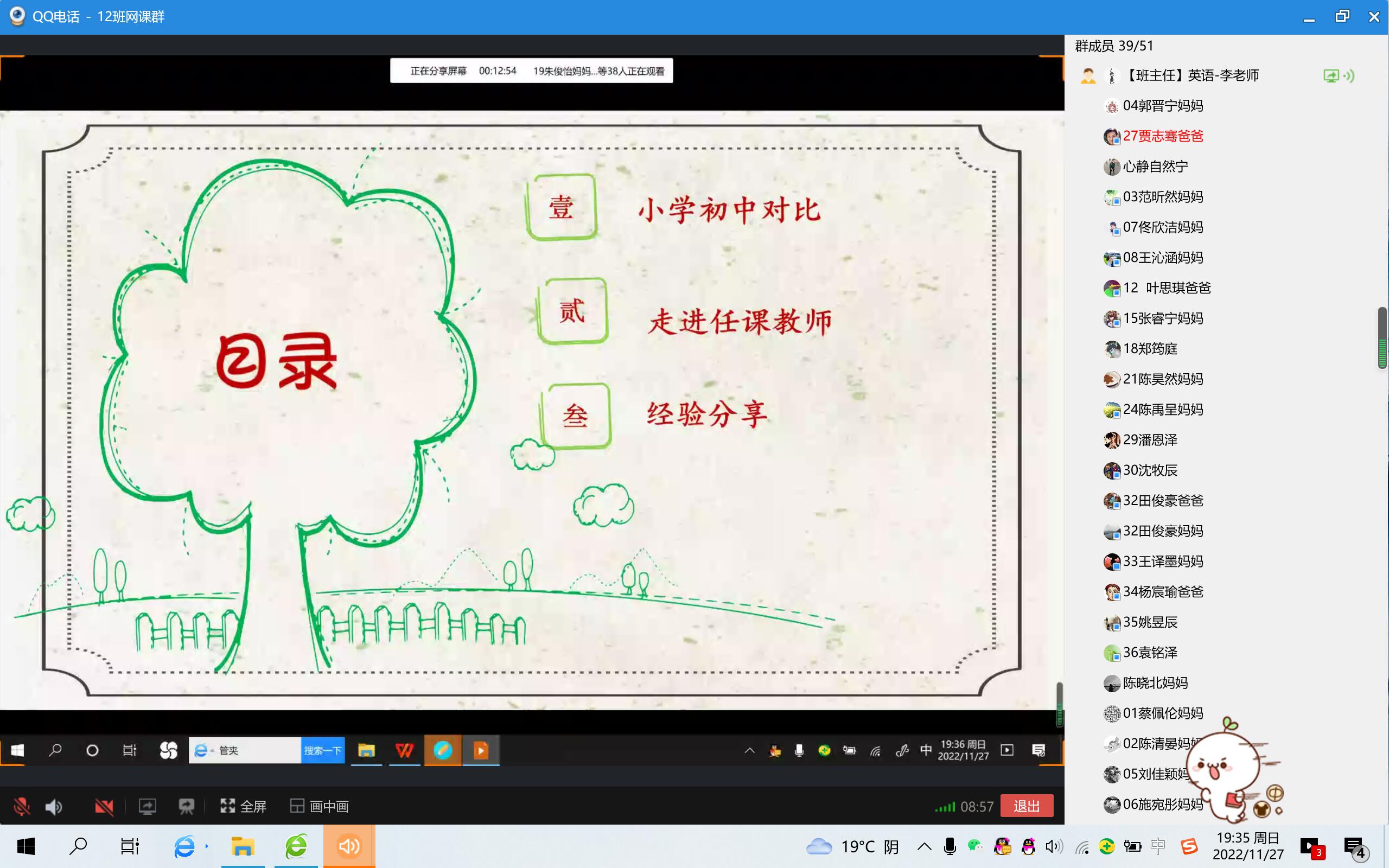Select member 08王沁涵妈妈

click(1163, 258)
